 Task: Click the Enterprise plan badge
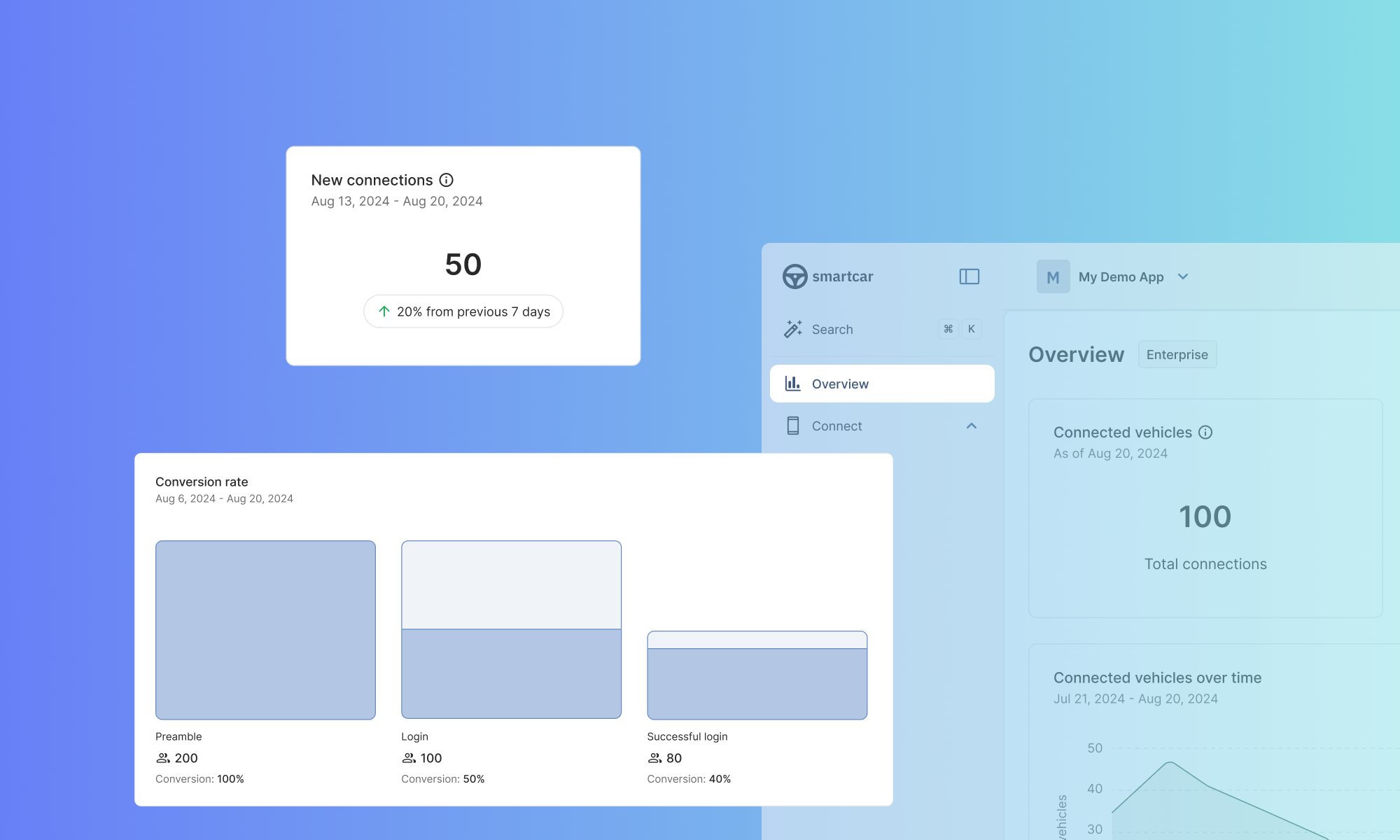click(x=1177, y=355)
